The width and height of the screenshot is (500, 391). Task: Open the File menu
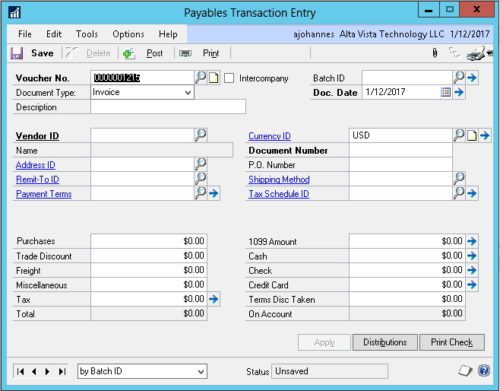point(25,34)
